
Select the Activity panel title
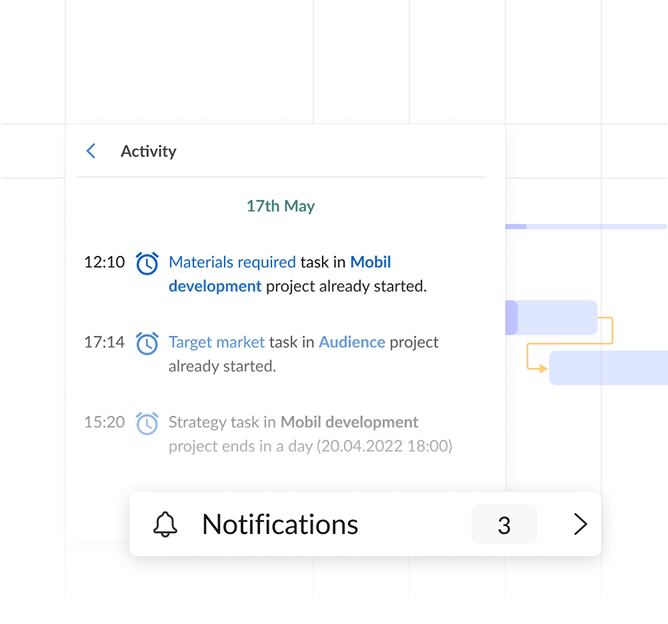pyautogui.click(x=148, y=151)
